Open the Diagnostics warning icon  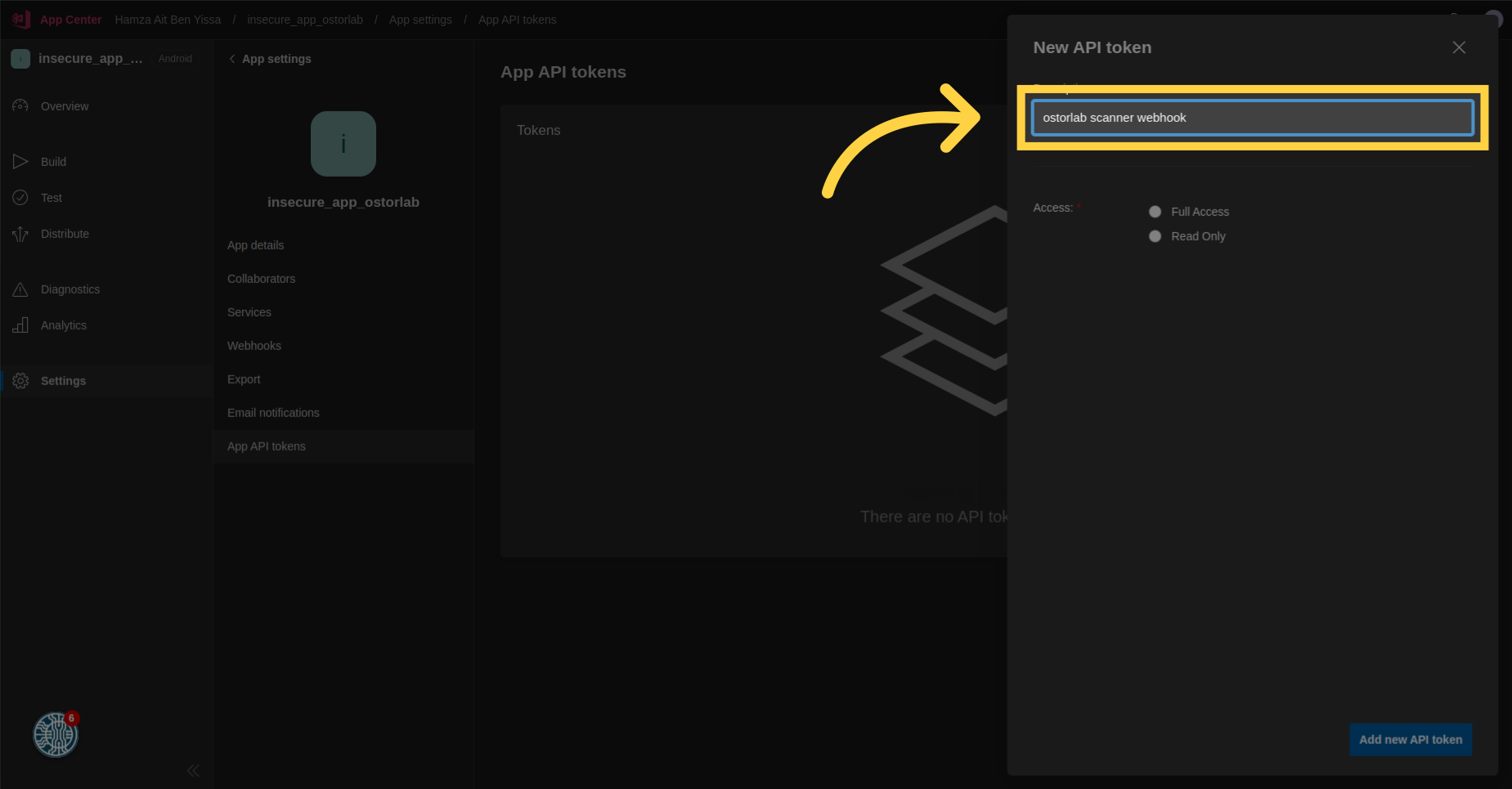[x=20, y=289]
